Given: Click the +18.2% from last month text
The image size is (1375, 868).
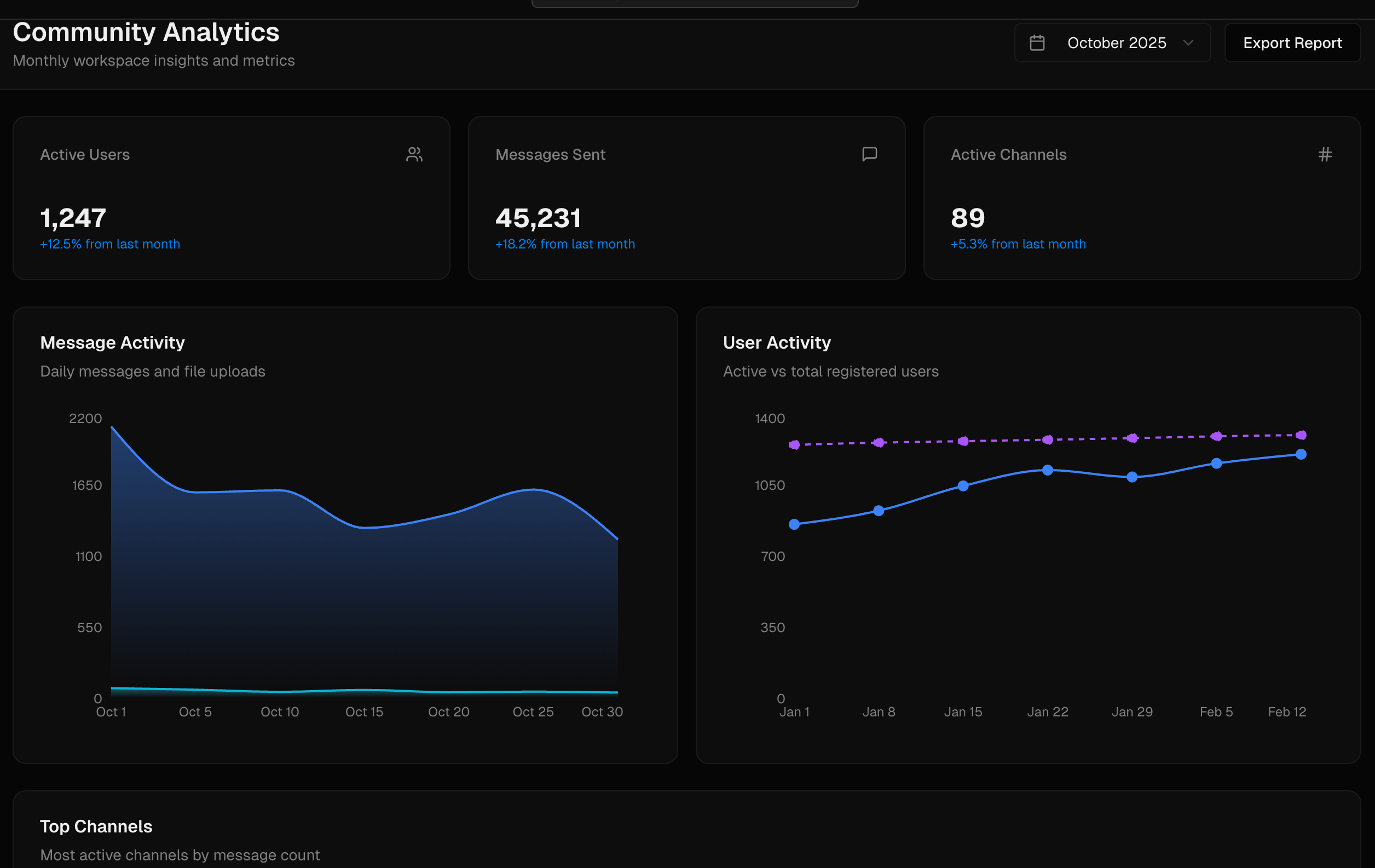Looking at the screenshot, I should tap(565, 245).
